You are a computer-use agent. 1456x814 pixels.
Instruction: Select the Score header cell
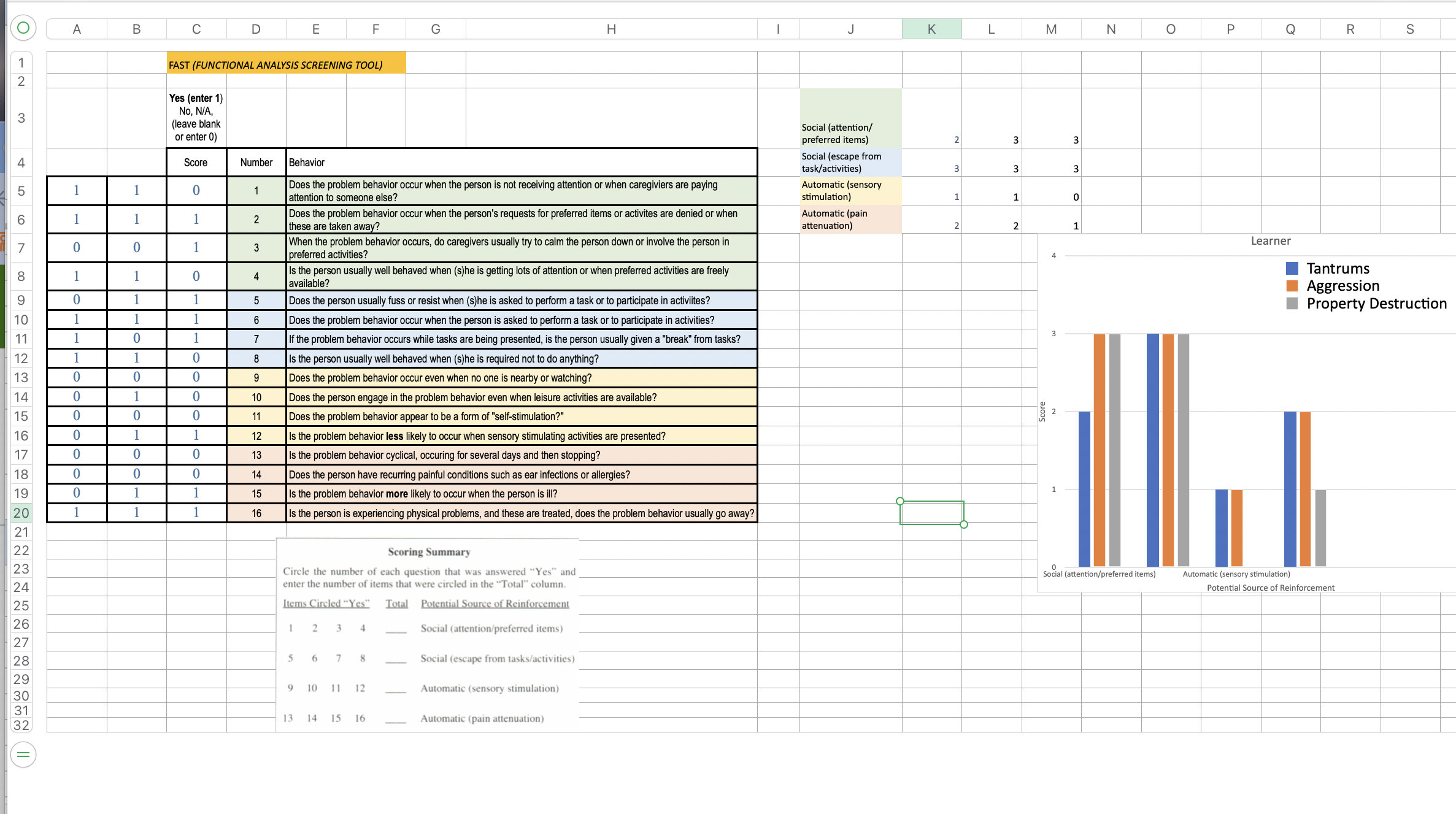click(x=196, y=162)
